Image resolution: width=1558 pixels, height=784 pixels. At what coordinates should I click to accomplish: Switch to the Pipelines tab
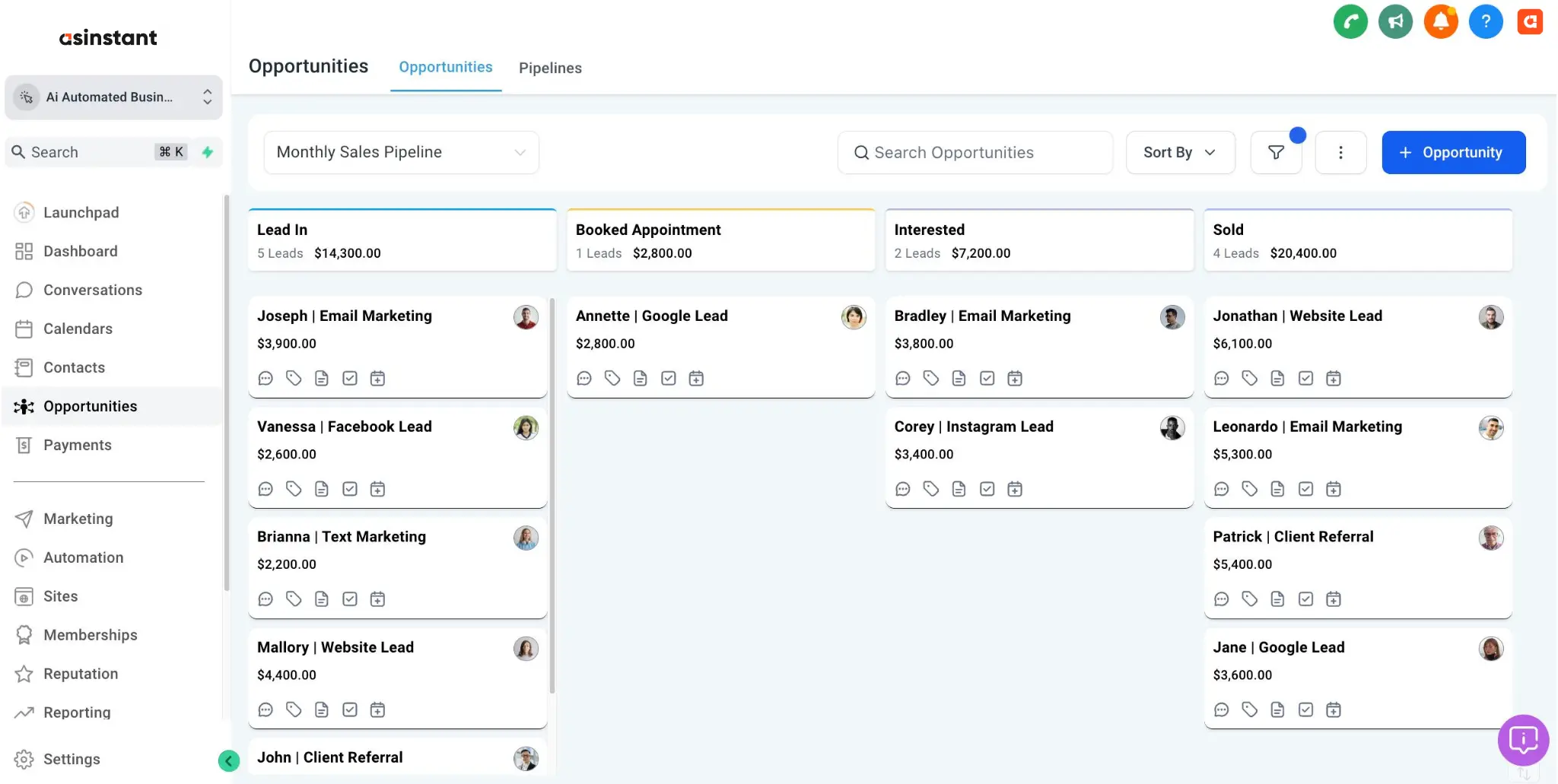pos(550,68)
